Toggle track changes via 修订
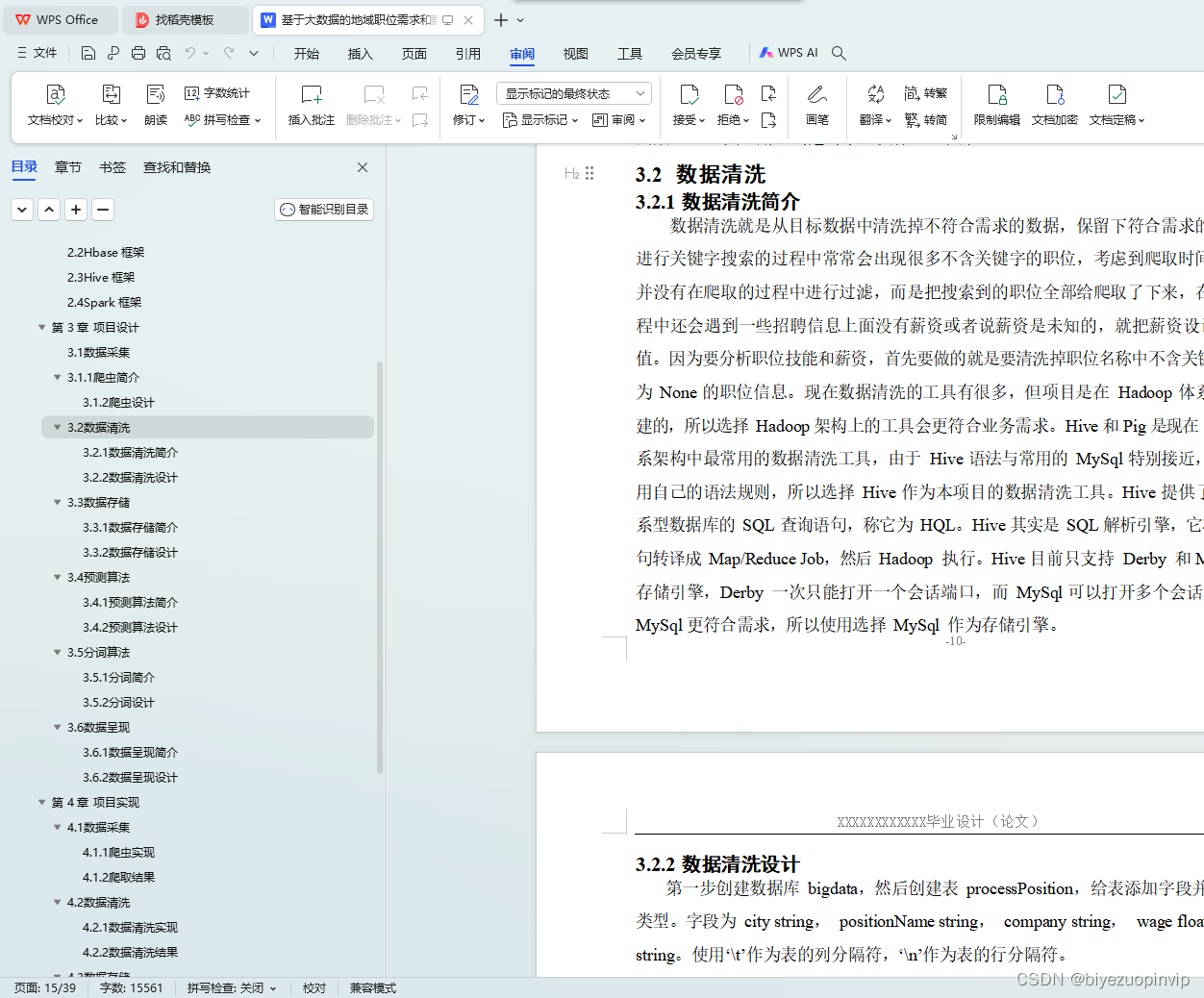Image resolution: width=1204 pixels, height=998 pixels. 468,104
